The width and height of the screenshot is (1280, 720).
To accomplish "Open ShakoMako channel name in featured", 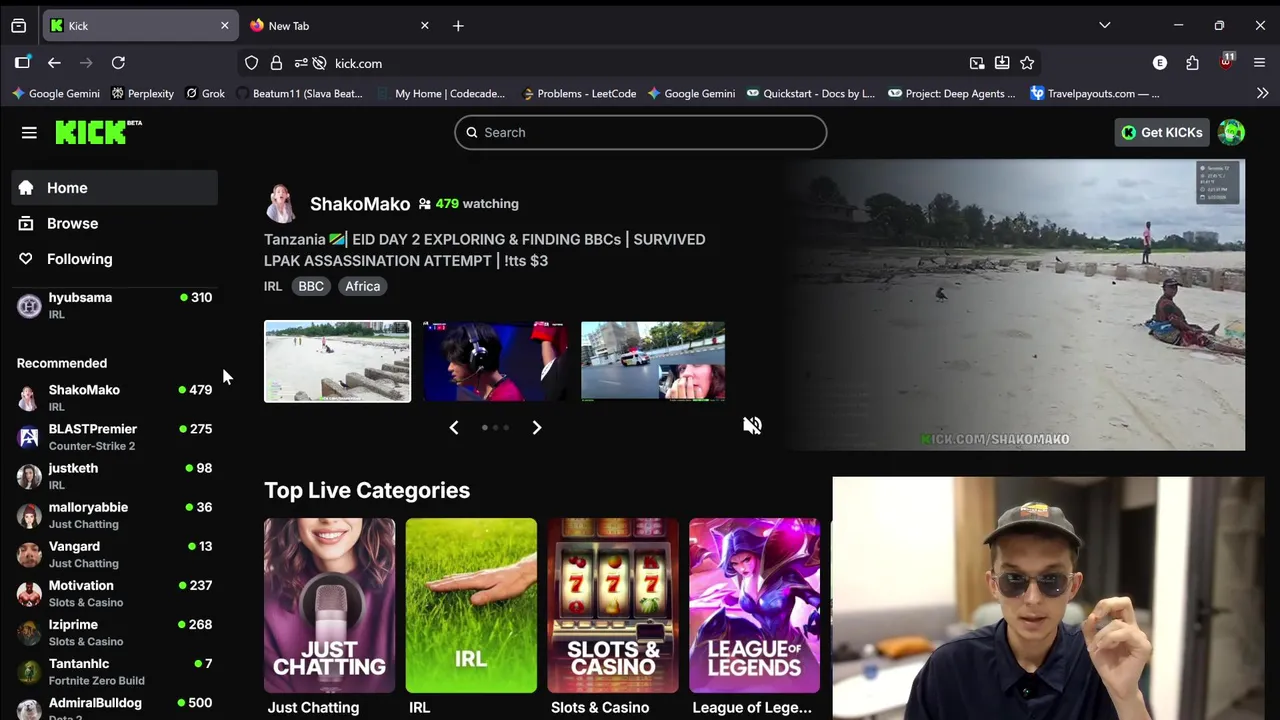I will point(360,203).
